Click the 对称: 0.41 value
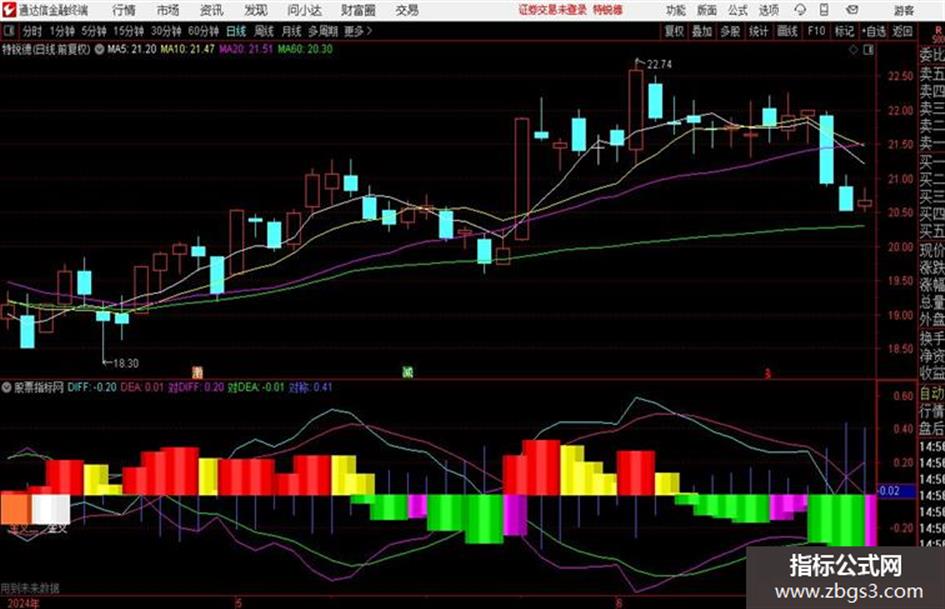The height and width of the screenshot is (609, 945). [310, 387]
